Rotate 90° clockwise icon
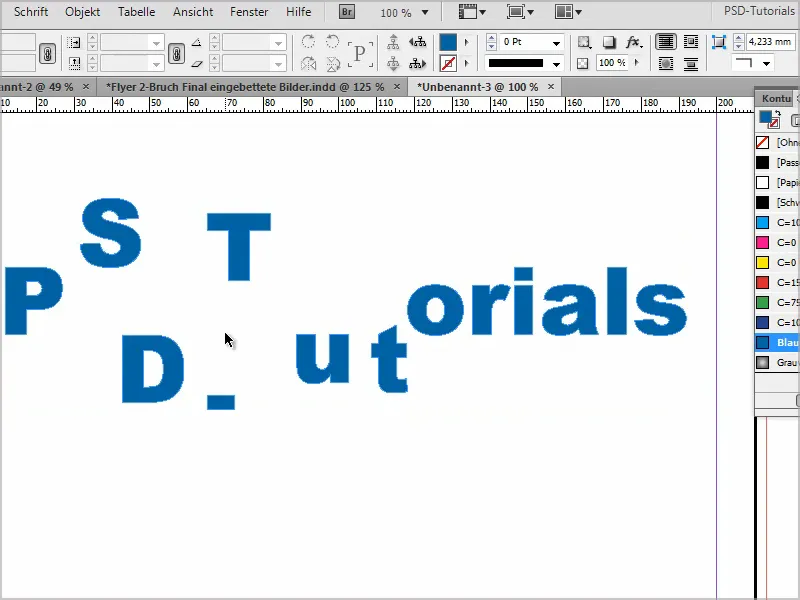 (308, 42)
